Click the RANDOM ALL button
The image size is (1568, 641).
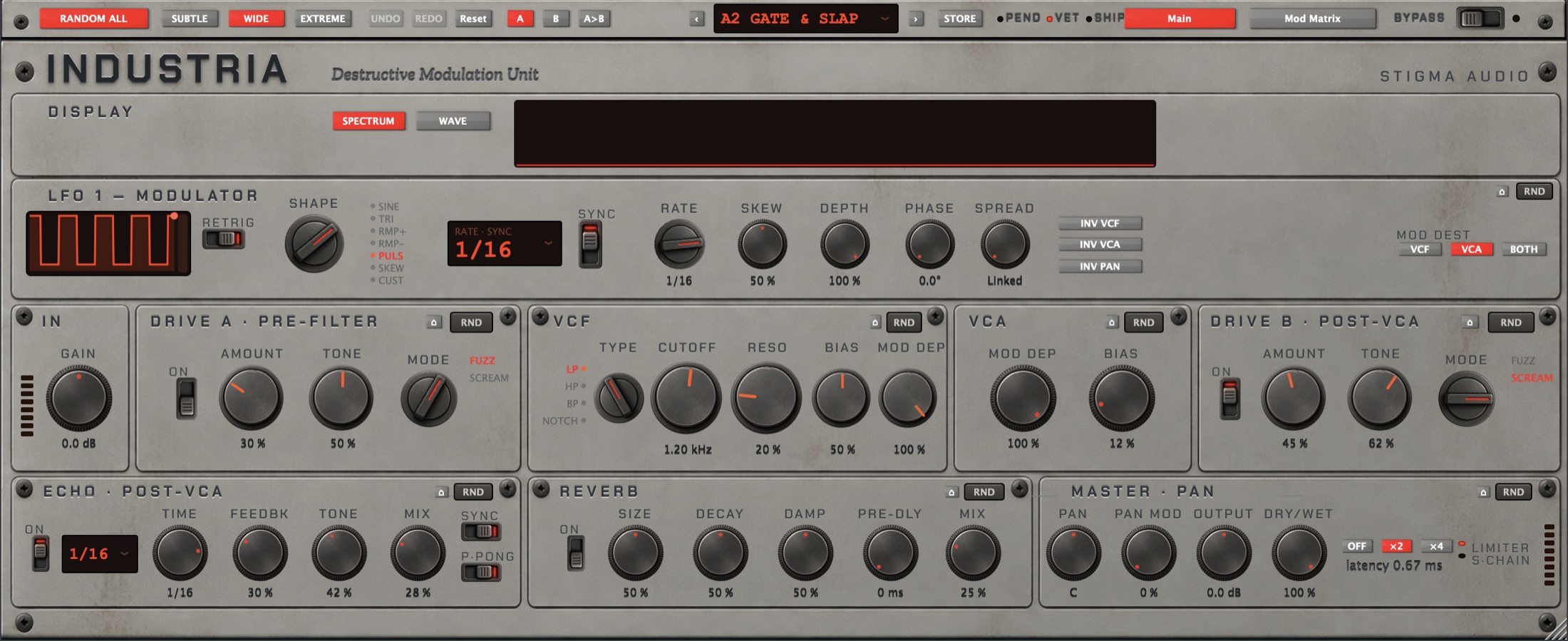tap(94, 19)
